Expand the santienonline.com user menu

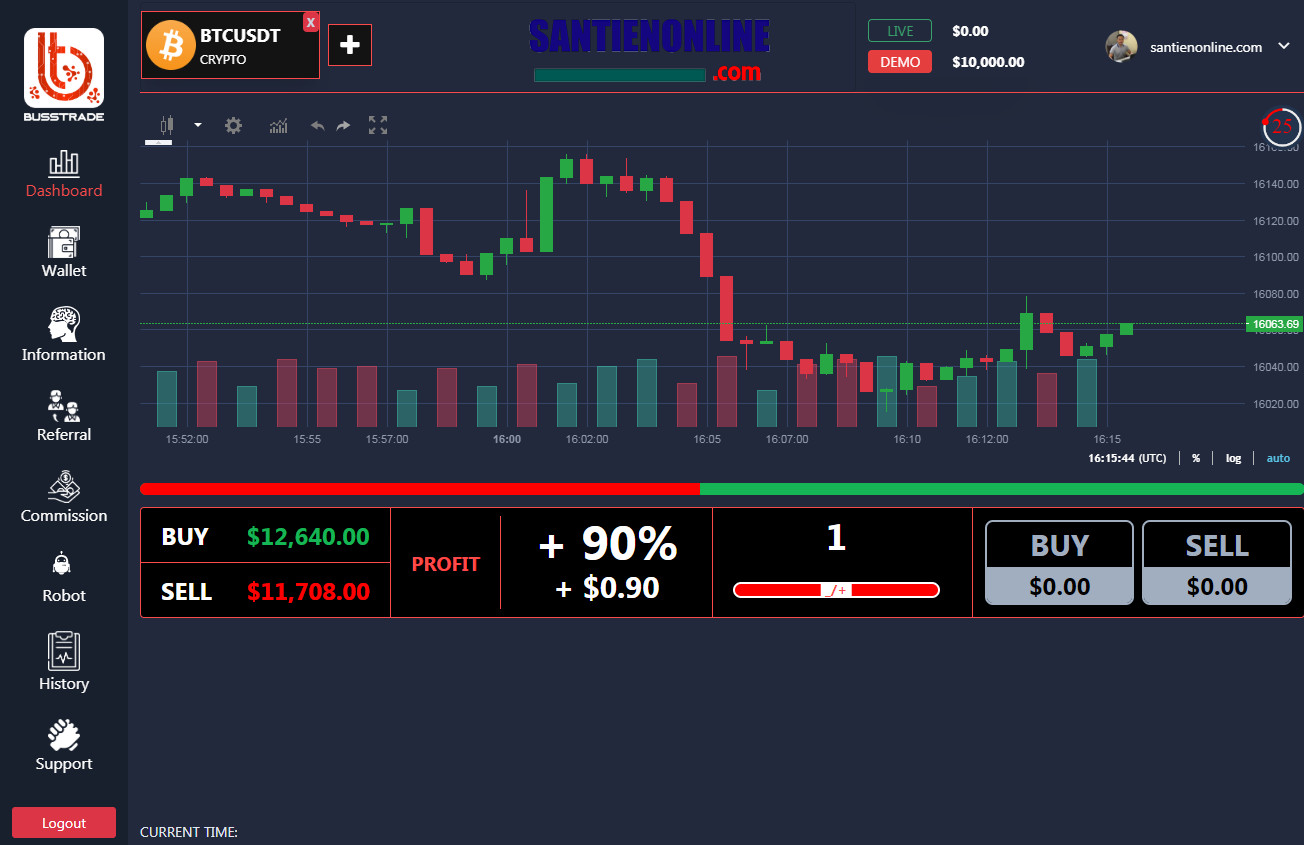[x=1285, y=46]
